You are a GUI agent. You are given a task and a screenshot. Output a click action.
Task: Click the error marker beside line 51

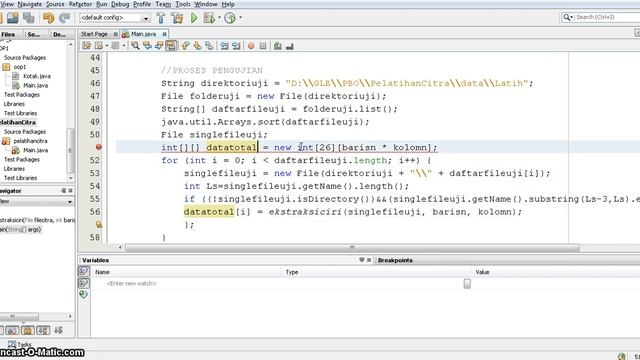click(98, 147)
